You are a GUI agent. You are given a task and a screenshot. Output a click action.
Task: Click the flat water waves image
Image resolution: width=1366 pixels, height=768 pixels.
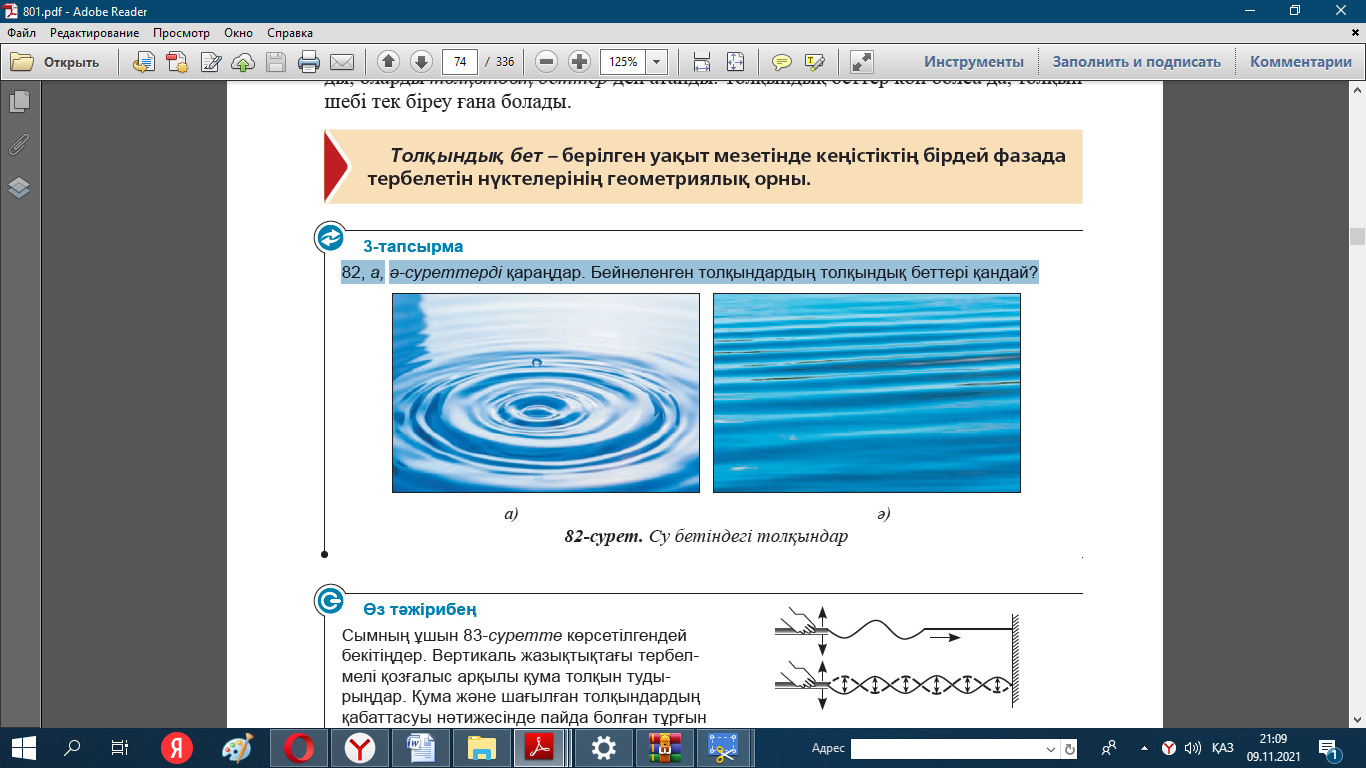point(867,393)
